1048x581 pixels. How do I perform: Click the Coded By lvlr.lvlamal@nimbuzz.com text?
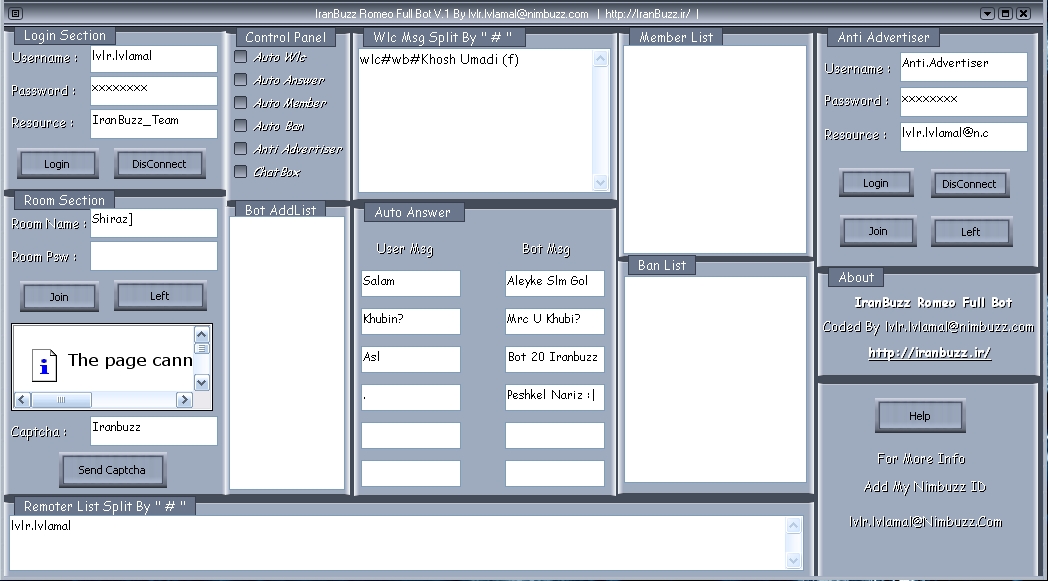[928, 327]
